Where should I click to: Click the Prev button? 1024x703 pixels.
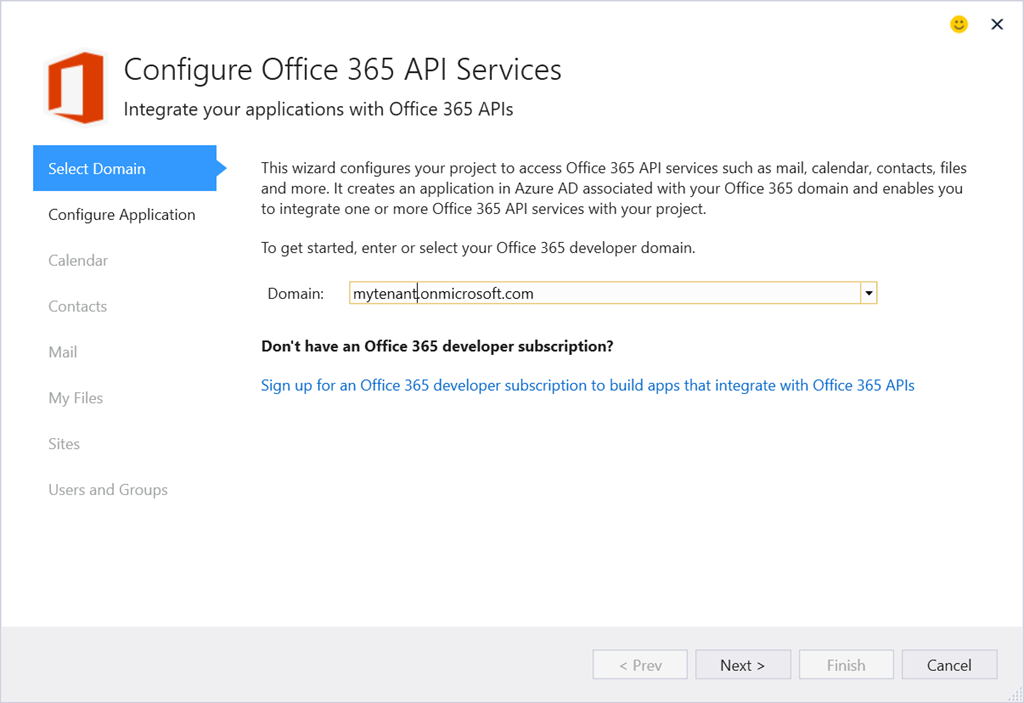pos(640,665)
